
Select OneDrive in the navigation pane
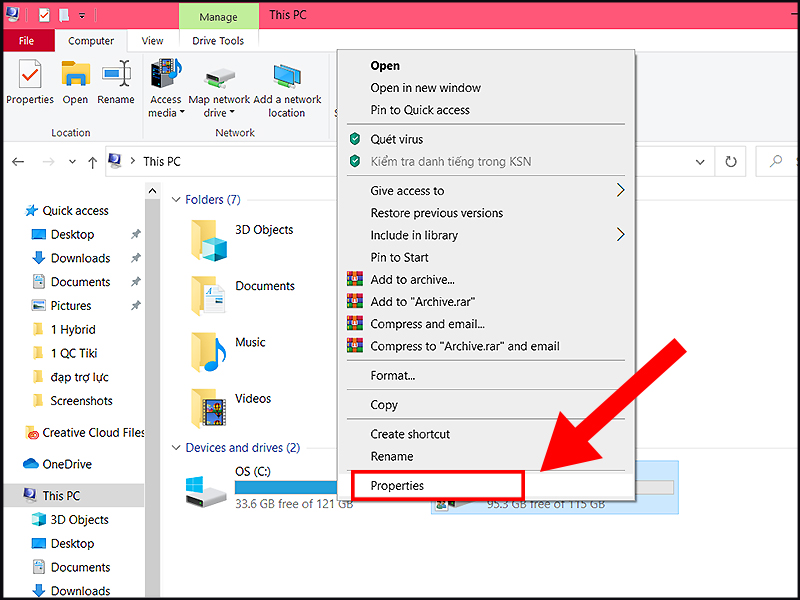point(66,464)
